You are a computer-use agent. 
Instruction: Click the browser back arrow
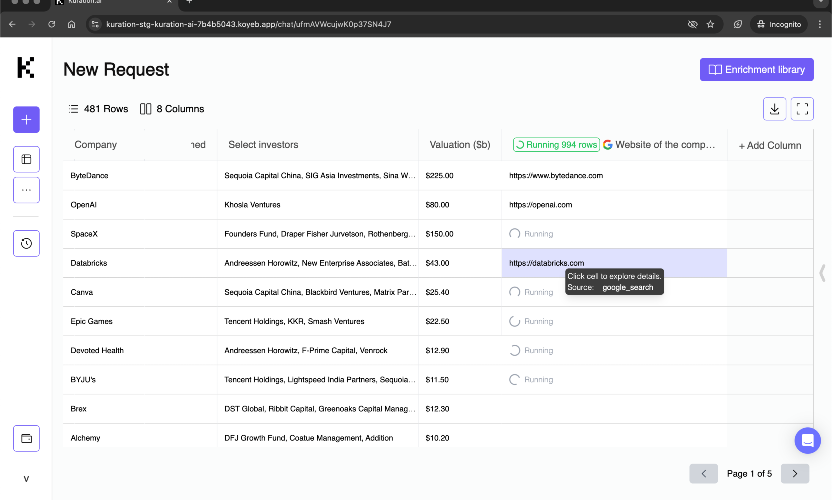12,24
